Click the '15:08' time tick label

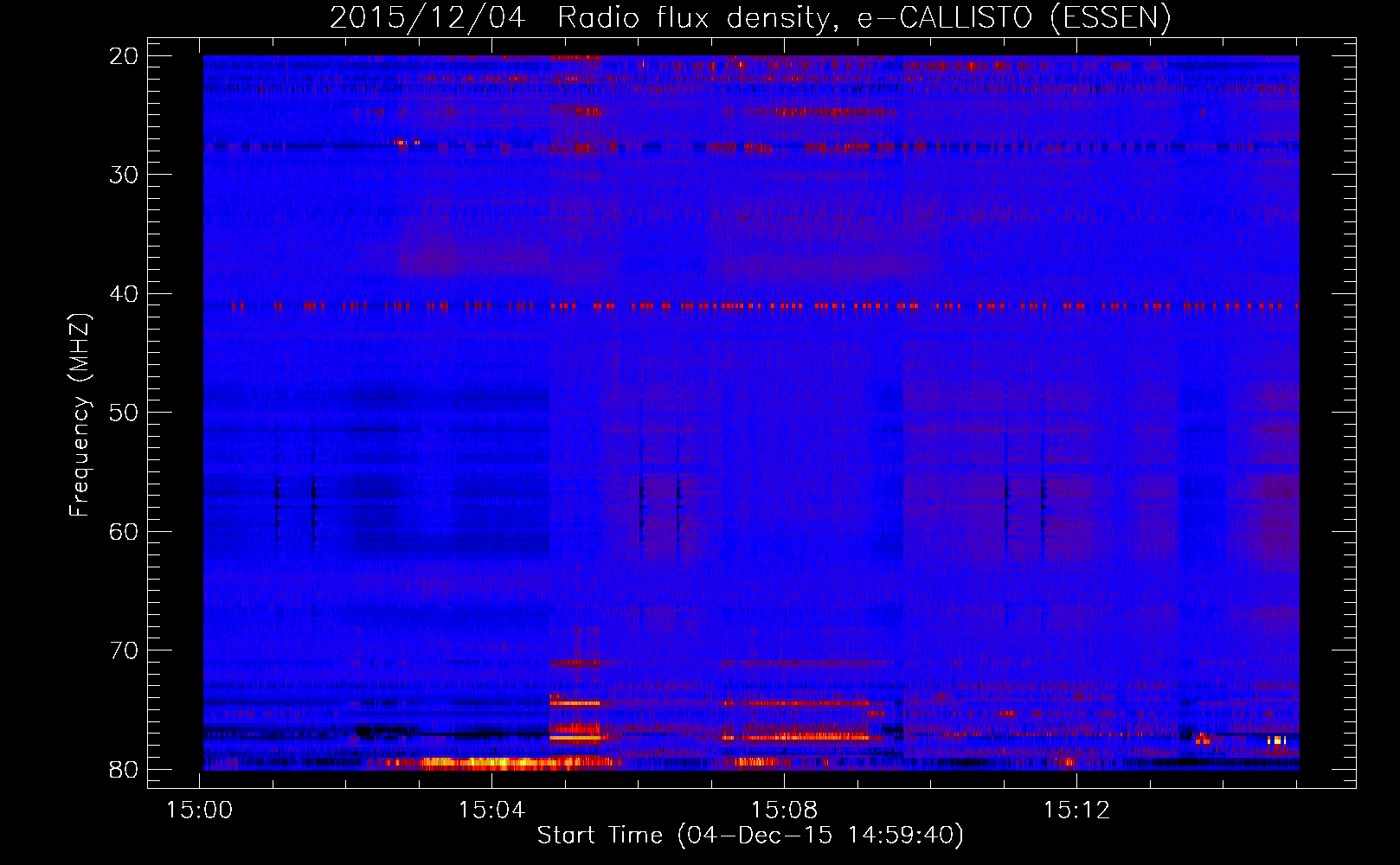[785, 811]
